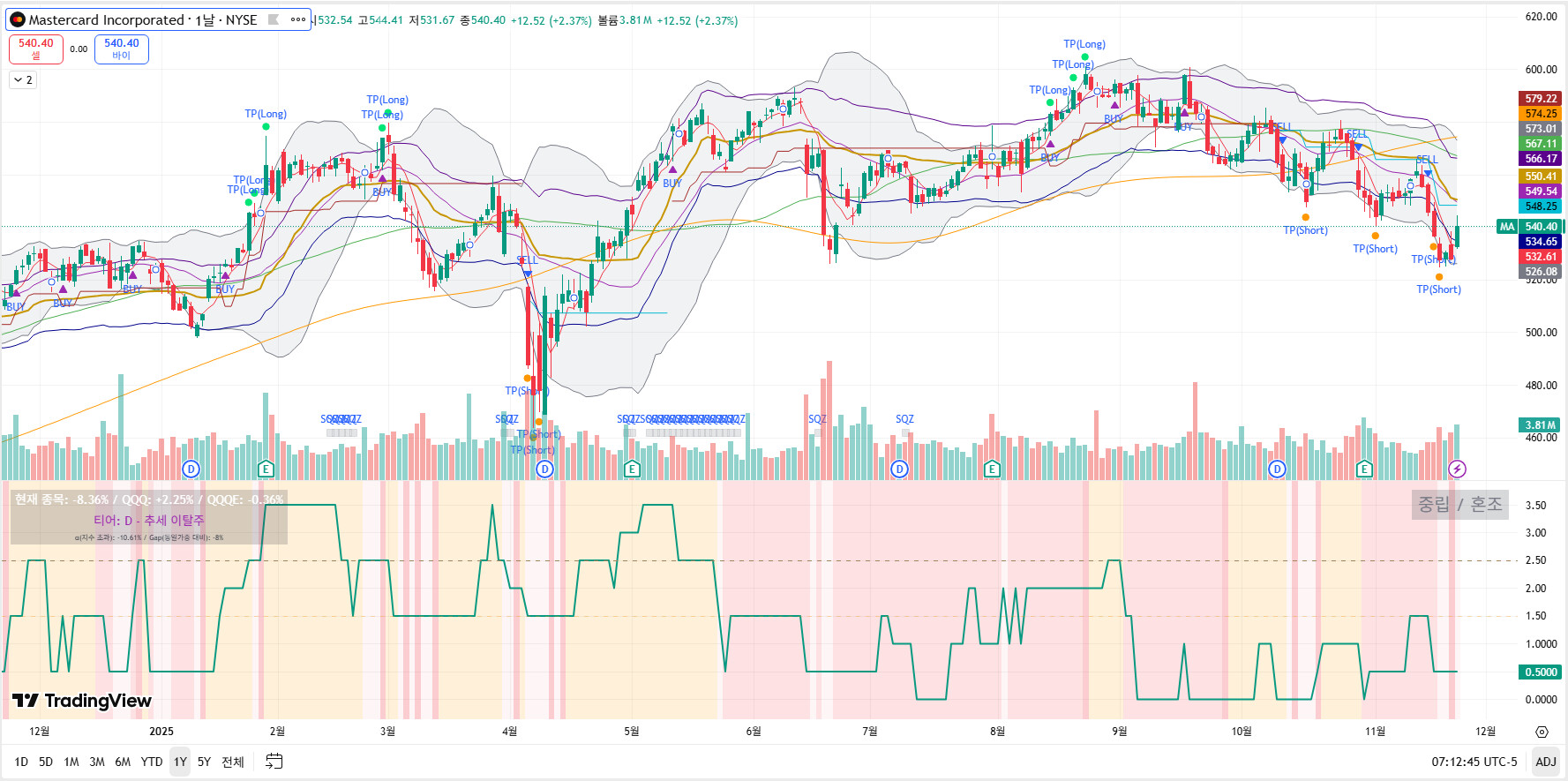Click the 3.50 indicator scale label

click(x=1535, y=506)
